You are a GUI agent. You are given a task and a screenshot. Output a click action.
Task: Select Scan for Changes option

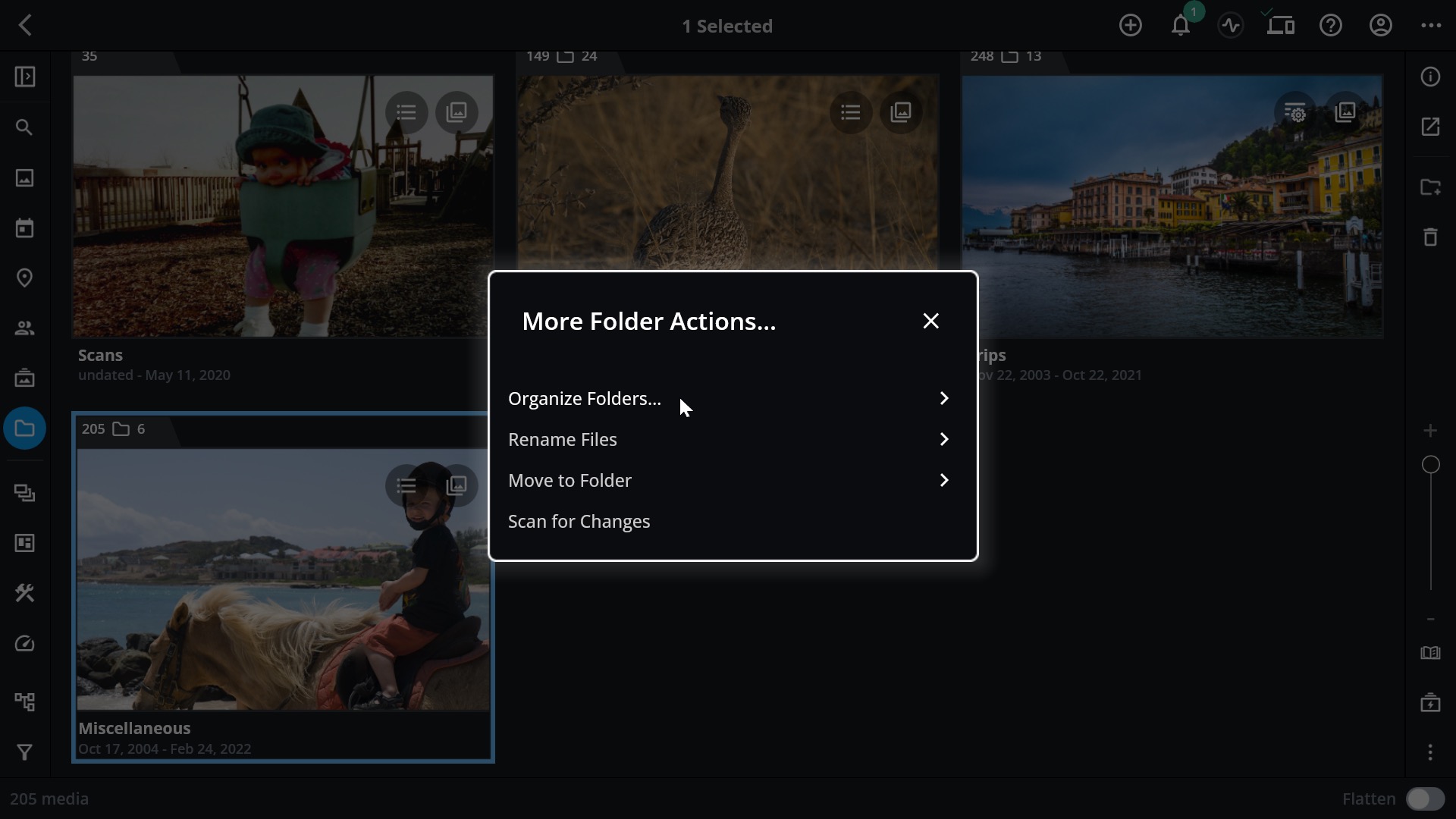[x=733, y=522]
